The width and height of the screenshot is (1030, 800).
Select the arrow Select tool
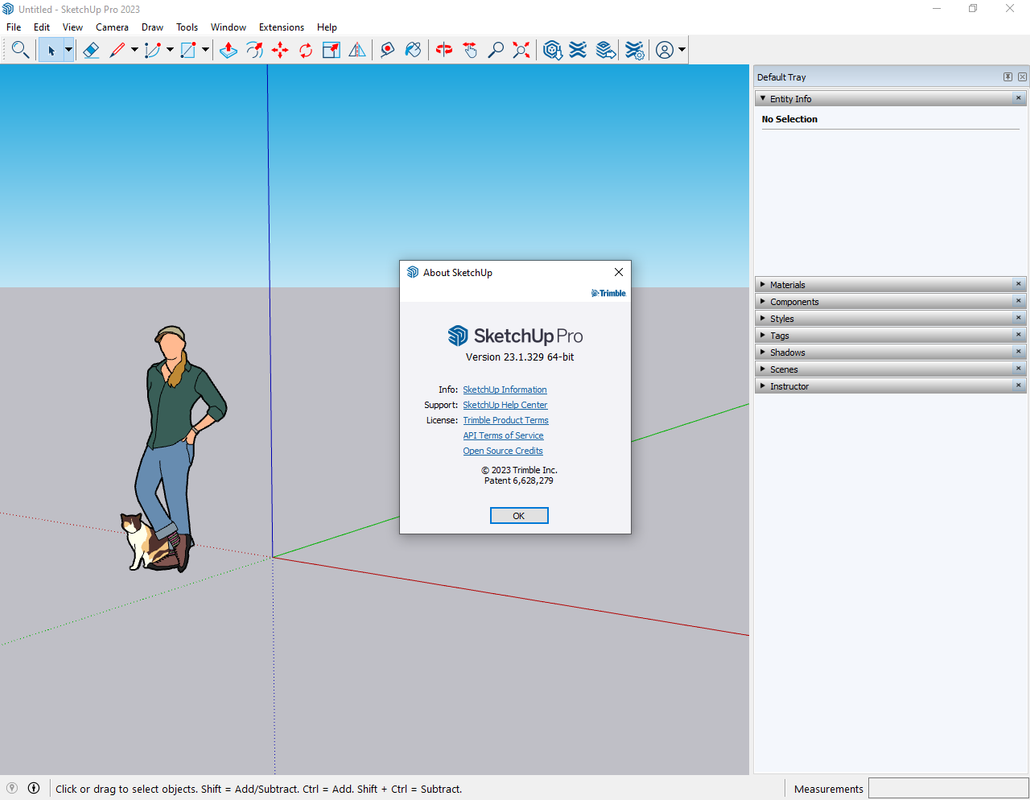[51, 50]
